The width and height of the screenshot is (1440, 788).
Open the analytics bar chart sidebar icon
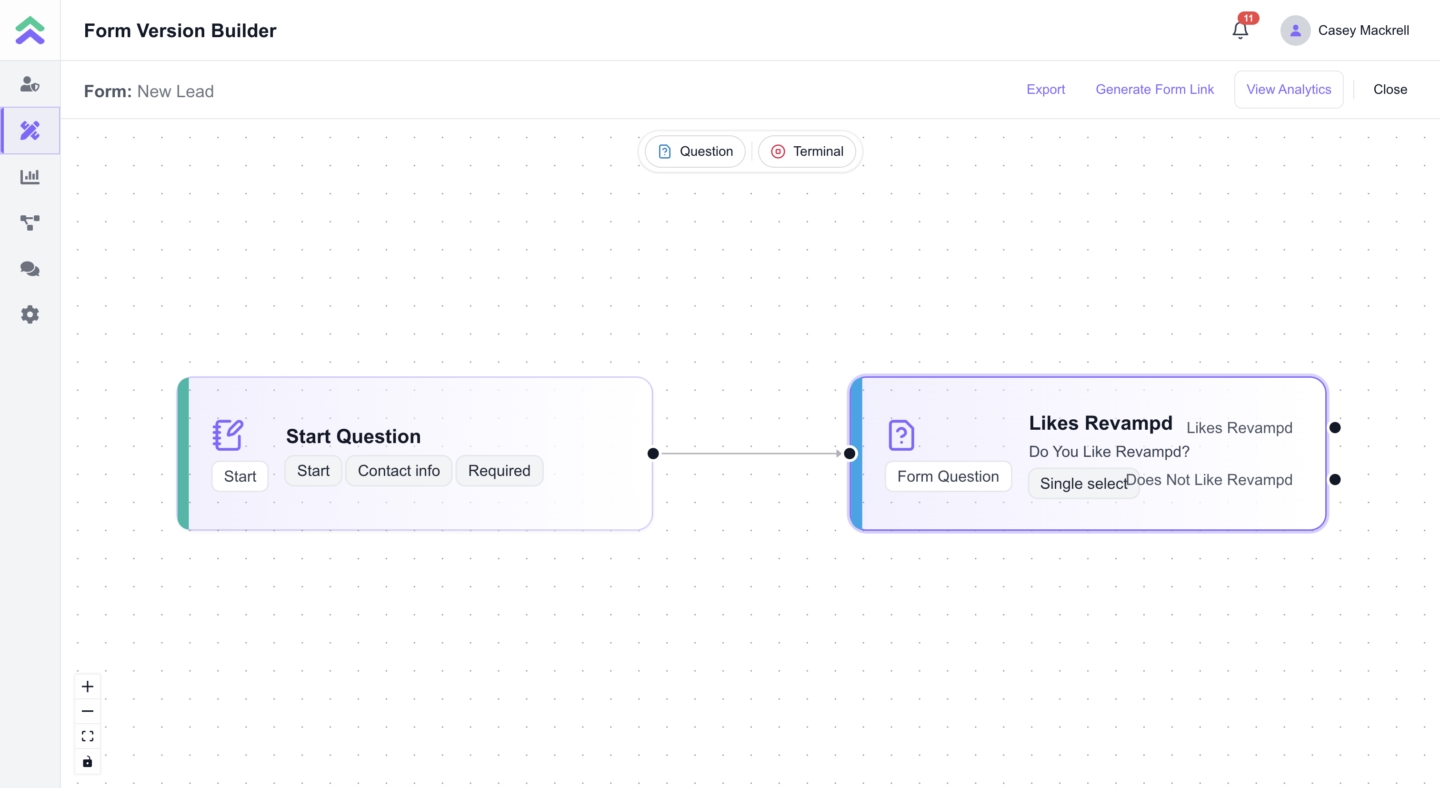tap(30, 177)
